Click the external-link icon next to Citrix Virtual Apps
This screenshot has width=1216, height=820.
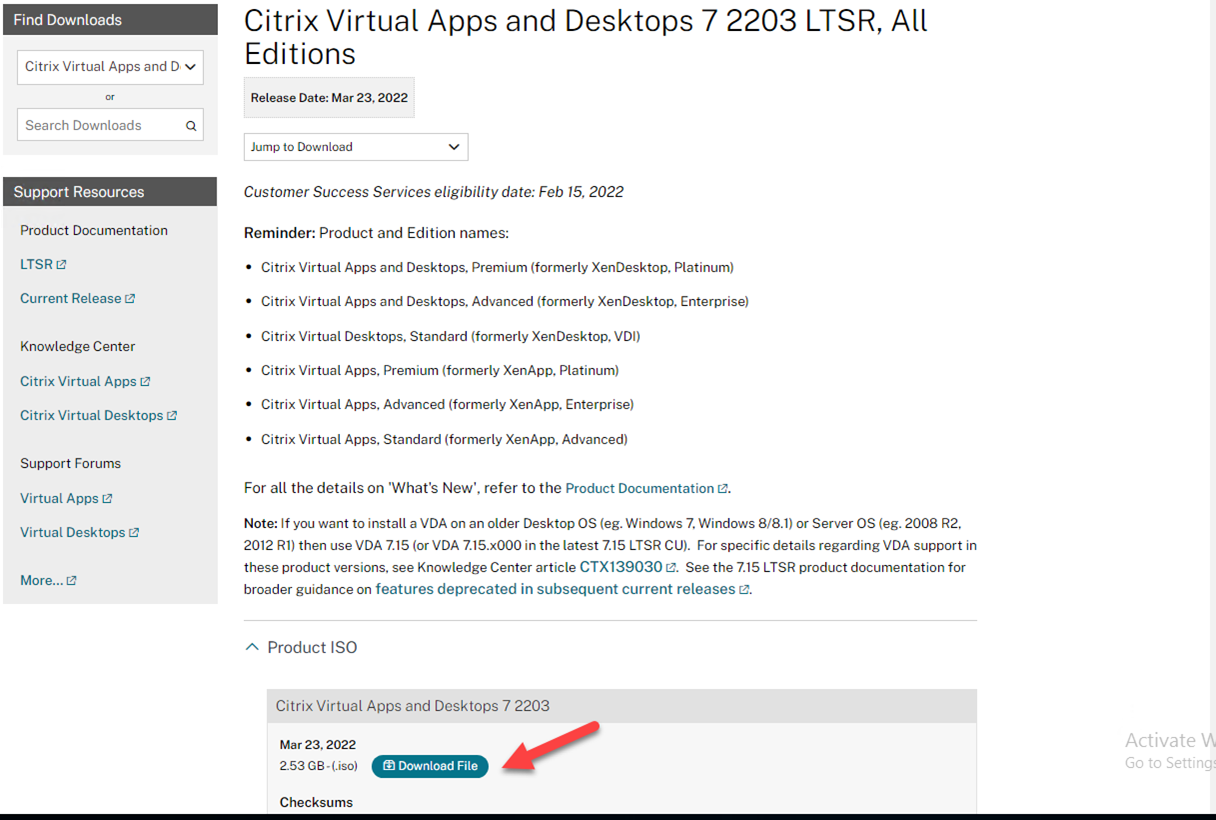(x=146, y=382)
